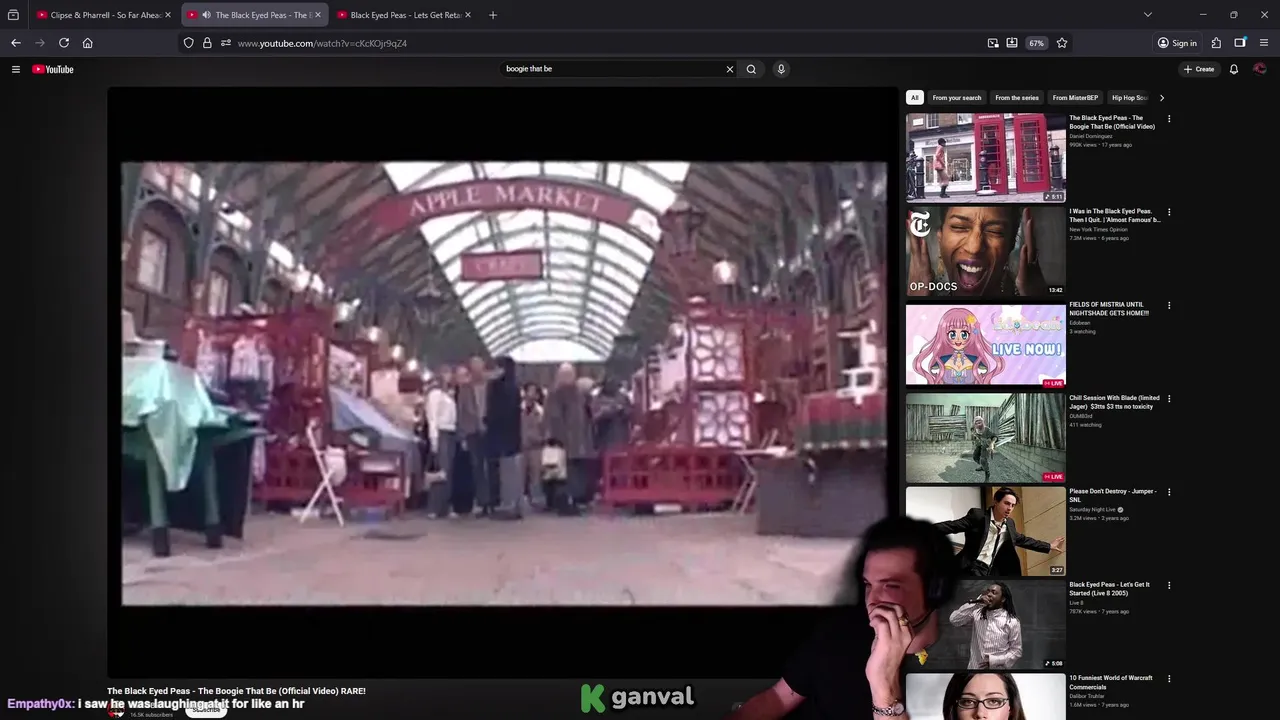Mute the playing Black Eyed Peas tab
The height and width of the screenshot is (720, 1280).
(x=206, y=15)
